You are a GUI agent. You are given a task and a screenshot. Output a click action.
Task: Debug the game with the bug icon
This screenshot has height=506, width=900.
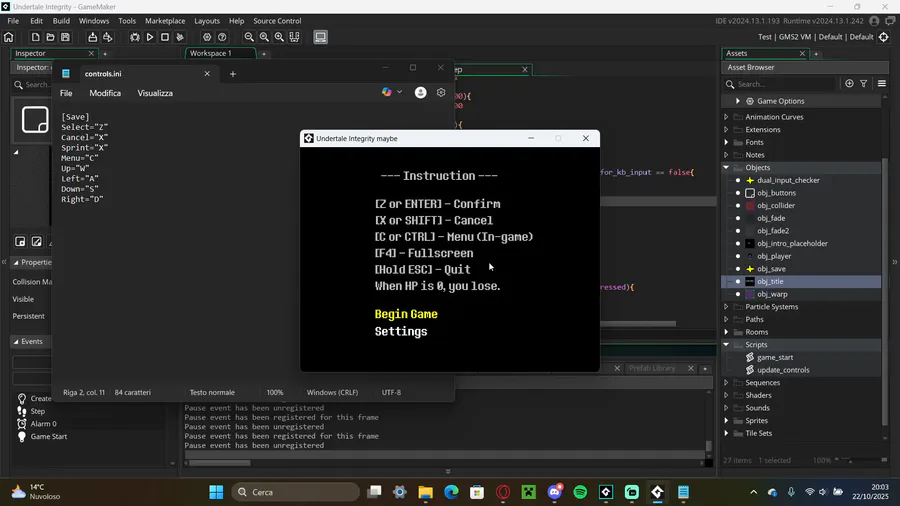(x=135, y=37)
